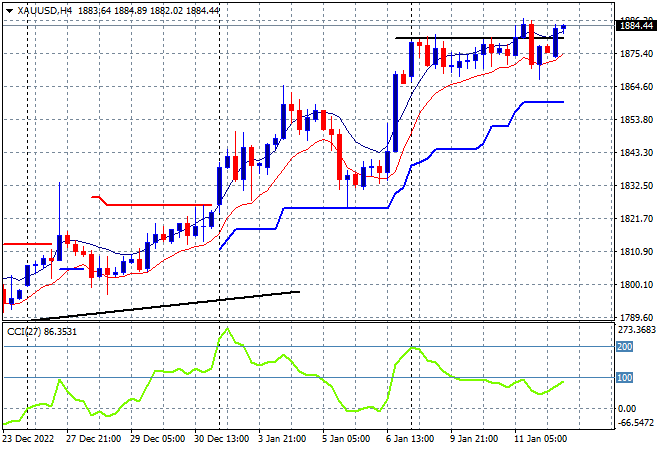This screenshot has width=660, height=450.
Task: Click the 1864.60 price axis label
Action: click(x=636, y=87)
